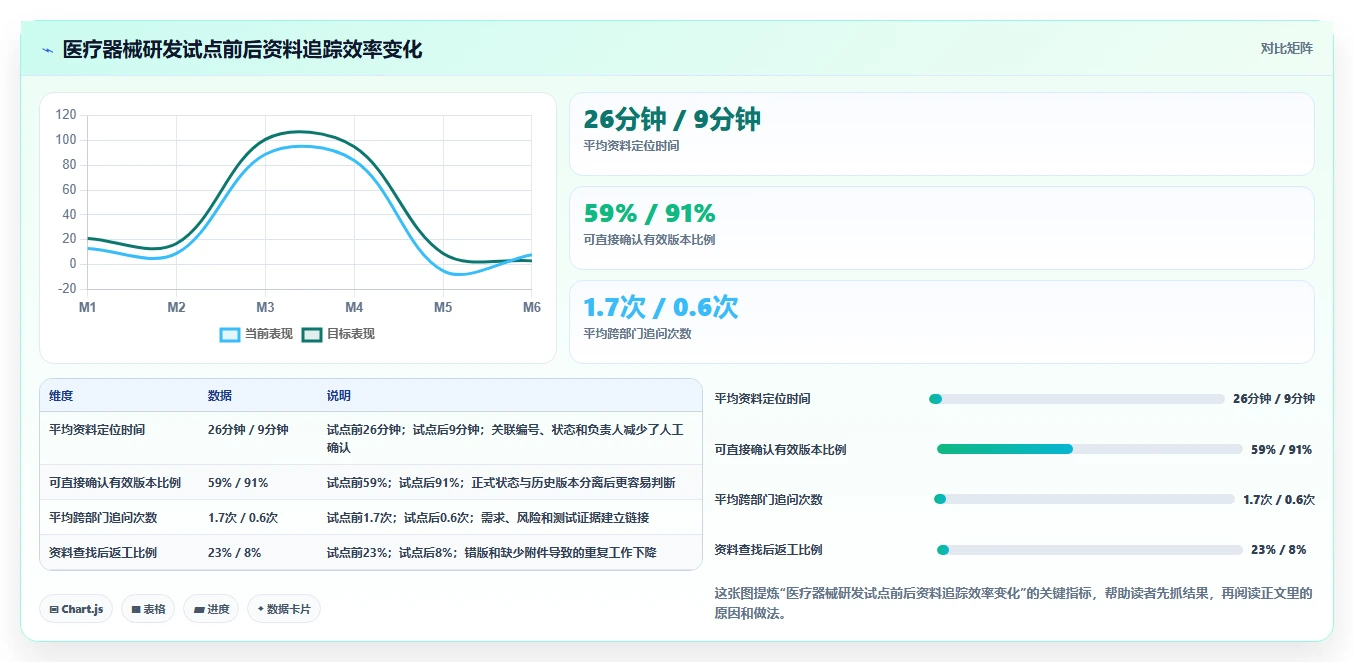Click 可直接确认有效版本比例 caption under 59% card
Image resolution: width=1354 pixels, height=662 pixels.
[650, 240]
